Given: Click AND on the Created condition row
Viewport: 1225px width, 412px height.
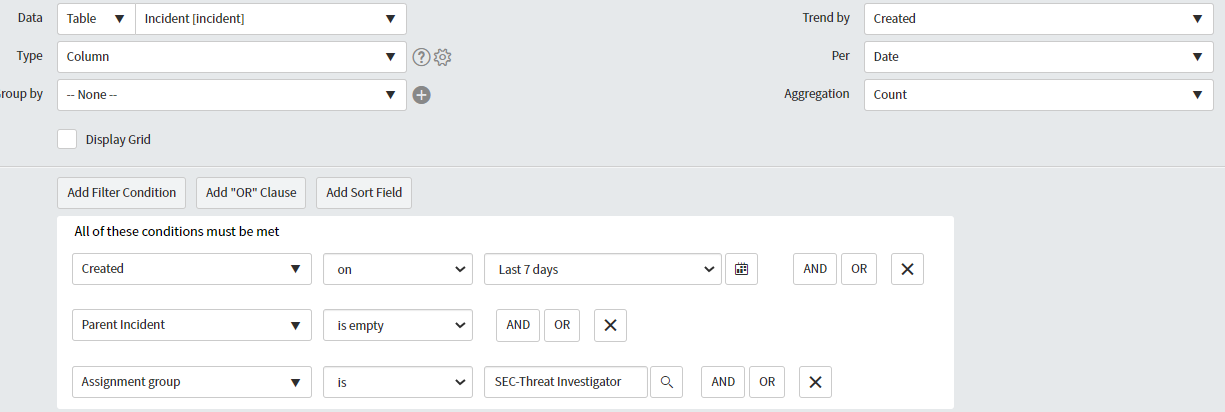Looking at the screenshot, I should (815, 269).
